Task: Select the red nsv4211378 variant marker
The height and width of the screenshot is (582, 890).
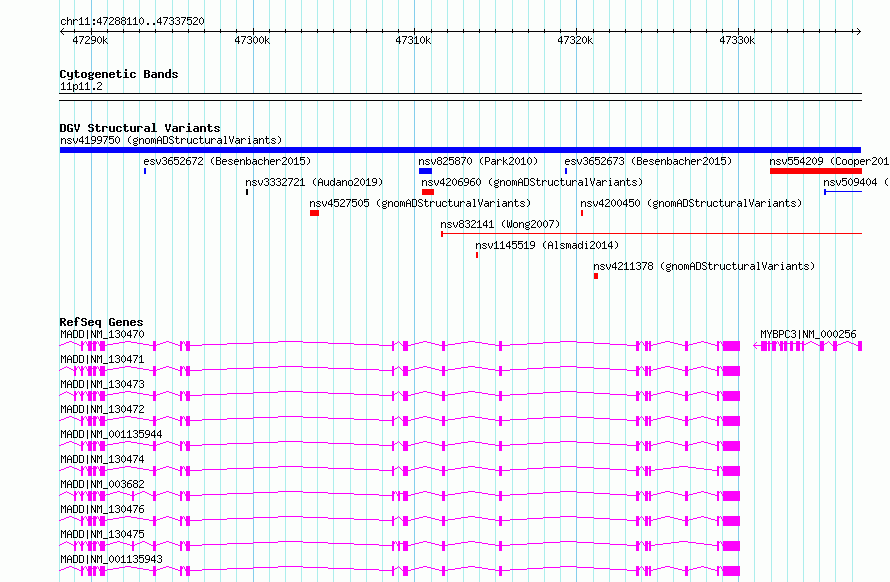Action: tap(596, 276)
